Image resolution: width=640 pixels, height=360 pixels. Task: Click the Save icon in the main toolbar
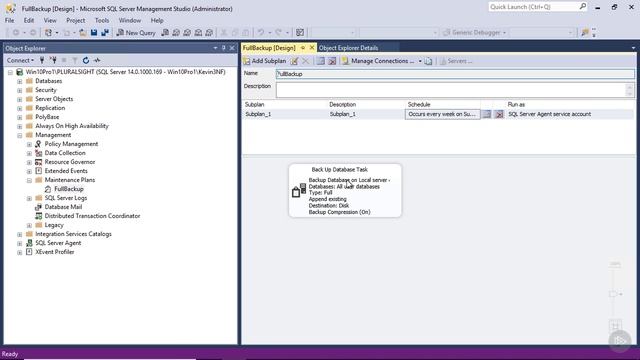point(94,33)
